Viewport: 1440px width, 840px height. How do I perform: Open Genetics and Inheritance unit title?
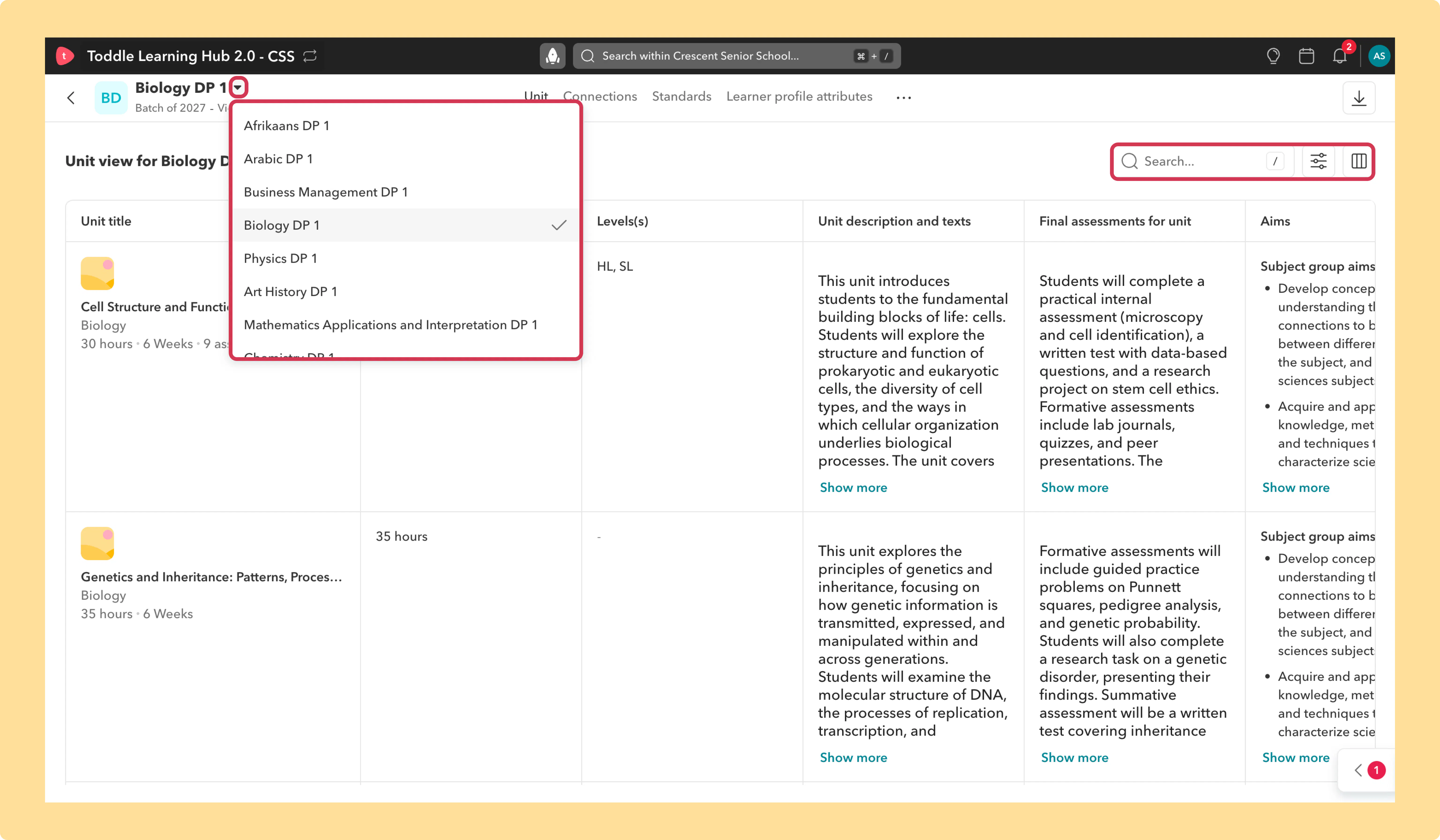(x=211, y=577)
